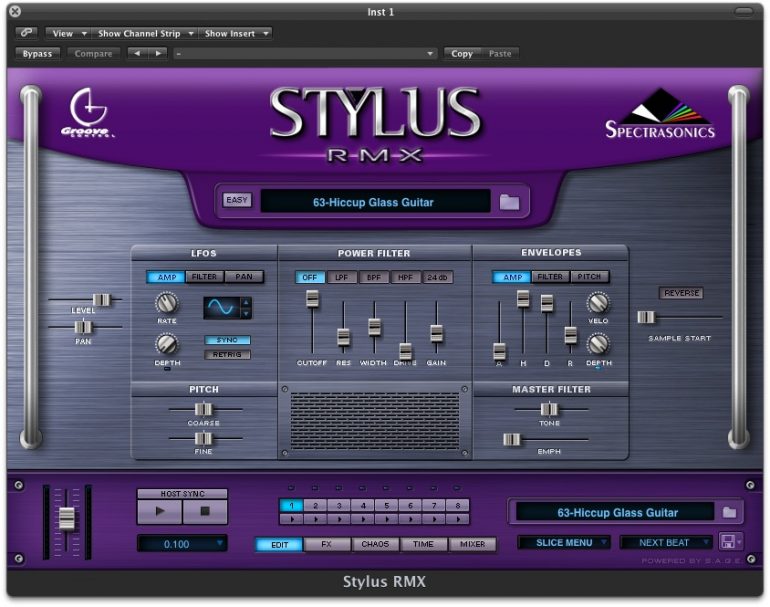The height and width of the screenshot is (607, 770).
Task: Adjust the envelope Depth knob
Action: [x=598, y=344]
